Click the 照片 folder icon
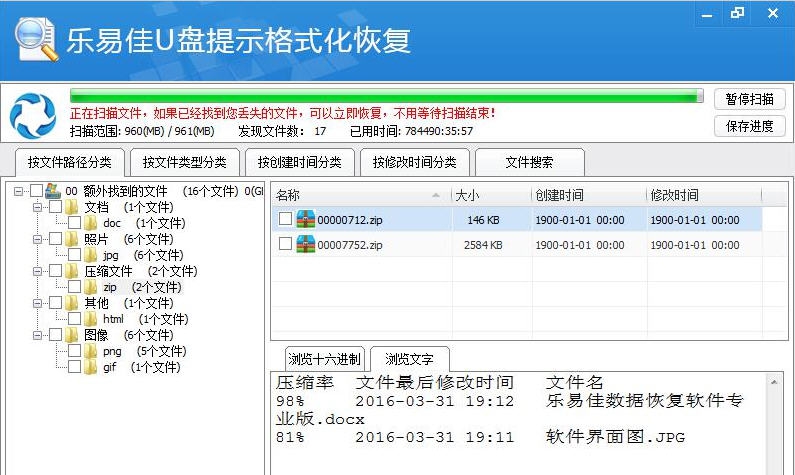Screen dimensions: 795x475 point(71,239)
